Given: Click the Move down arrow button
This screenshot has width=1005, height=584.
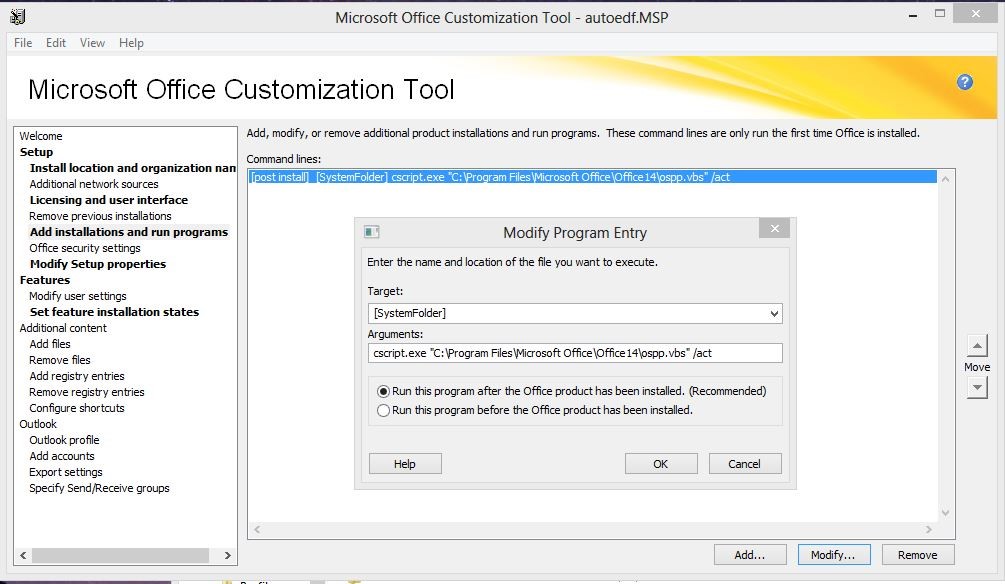Looking at the screenshot, I should pyautogui.click(x=977, y=388).
